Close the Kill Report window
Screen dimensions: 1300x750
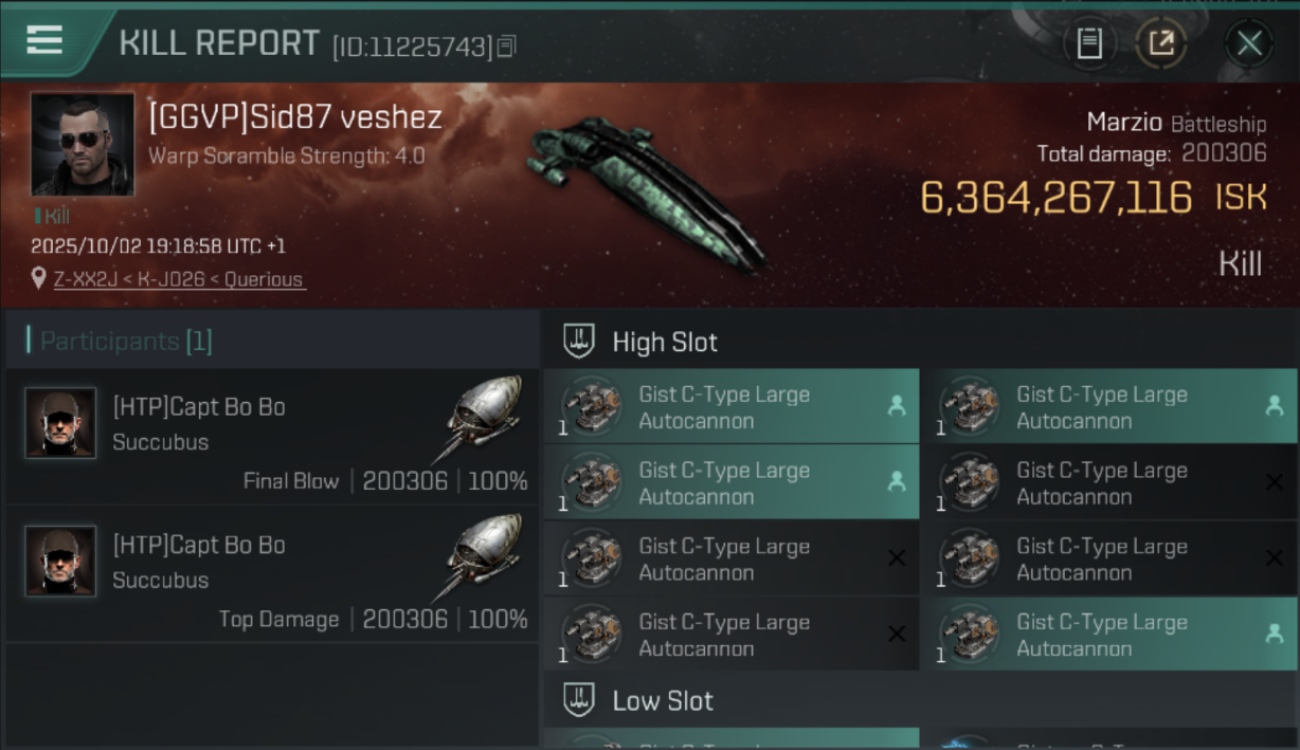1249,43
